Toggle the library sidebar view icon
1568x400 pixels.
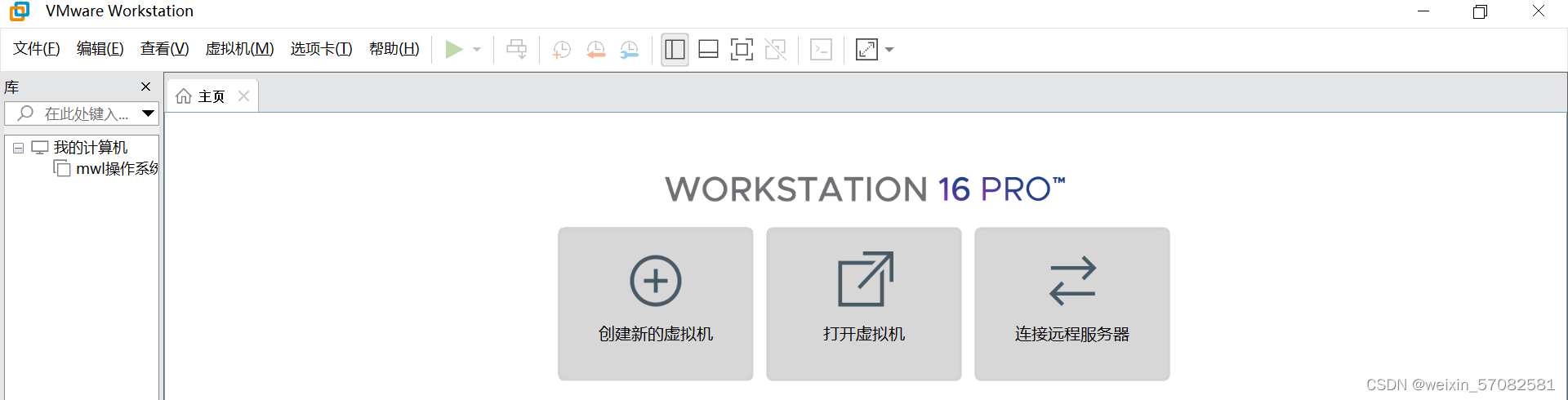click(x=675, y=50)
